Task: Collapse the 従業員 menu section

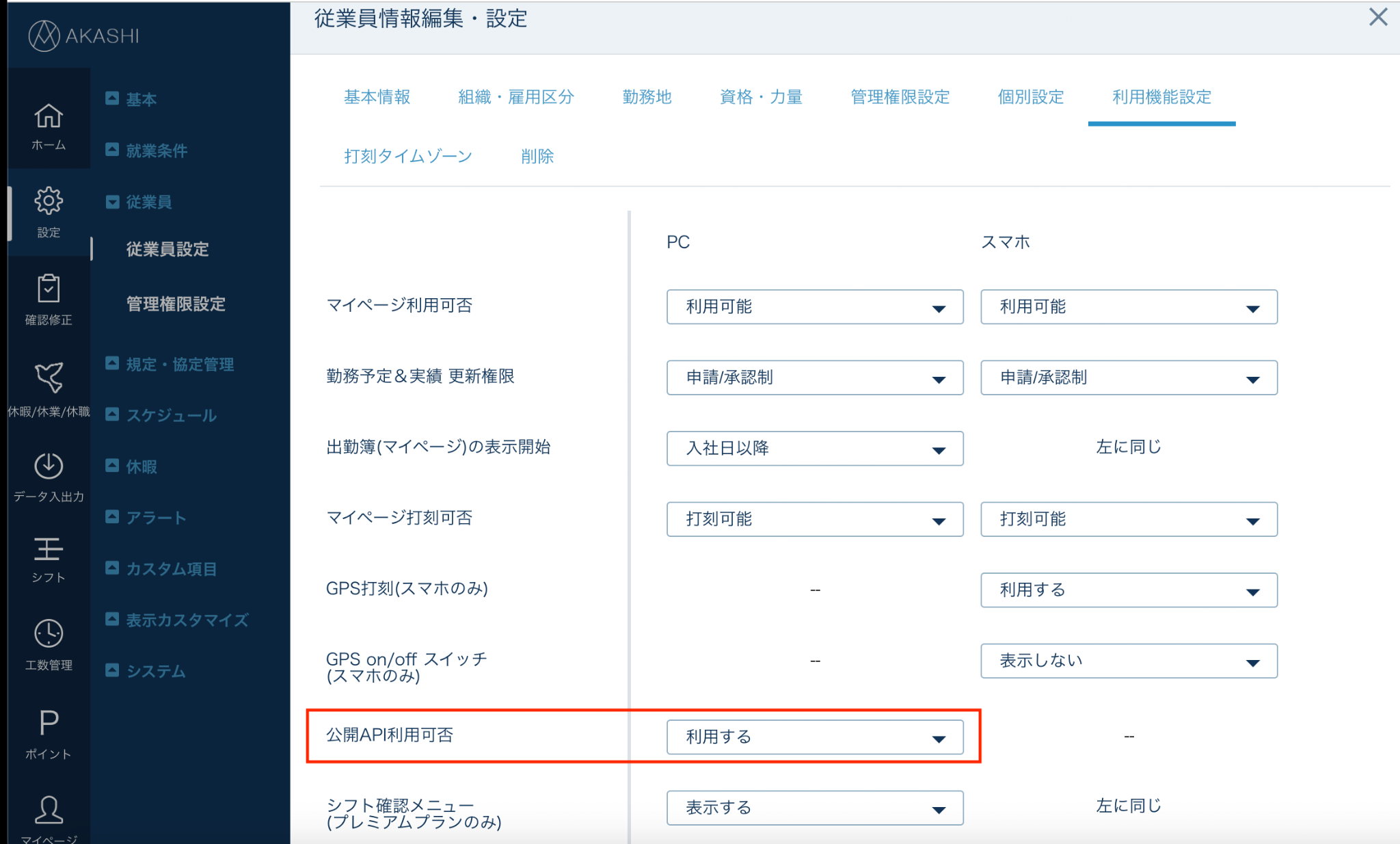Action: coord(139,202)
